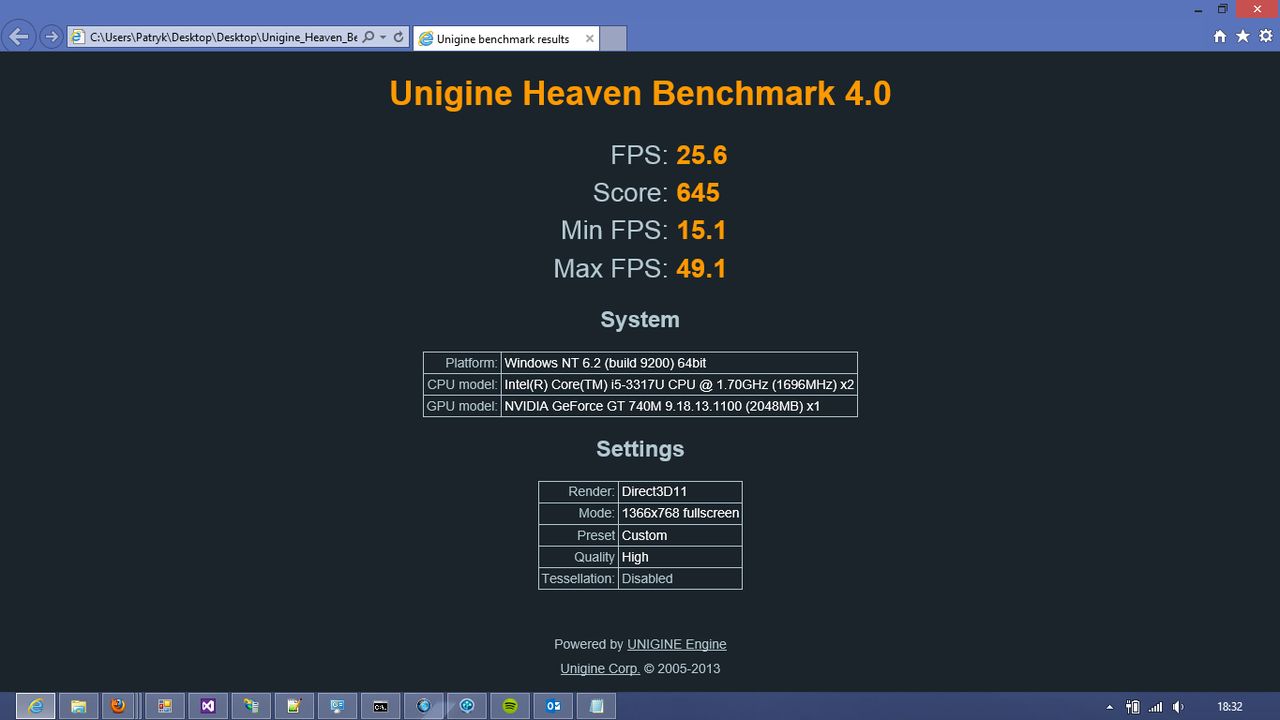The width and height of the screenshot is (1280, 720).
Task: Open the address bar autocomplete dropdown arrow
Action: [383, 37]
